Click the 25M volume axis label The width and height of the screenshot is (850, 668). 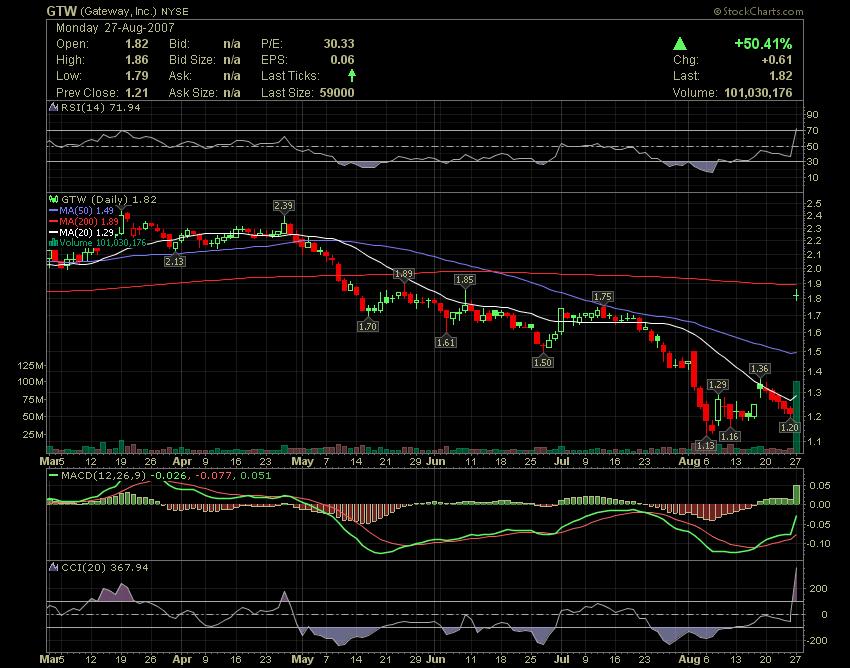click(x=33, y=435)
